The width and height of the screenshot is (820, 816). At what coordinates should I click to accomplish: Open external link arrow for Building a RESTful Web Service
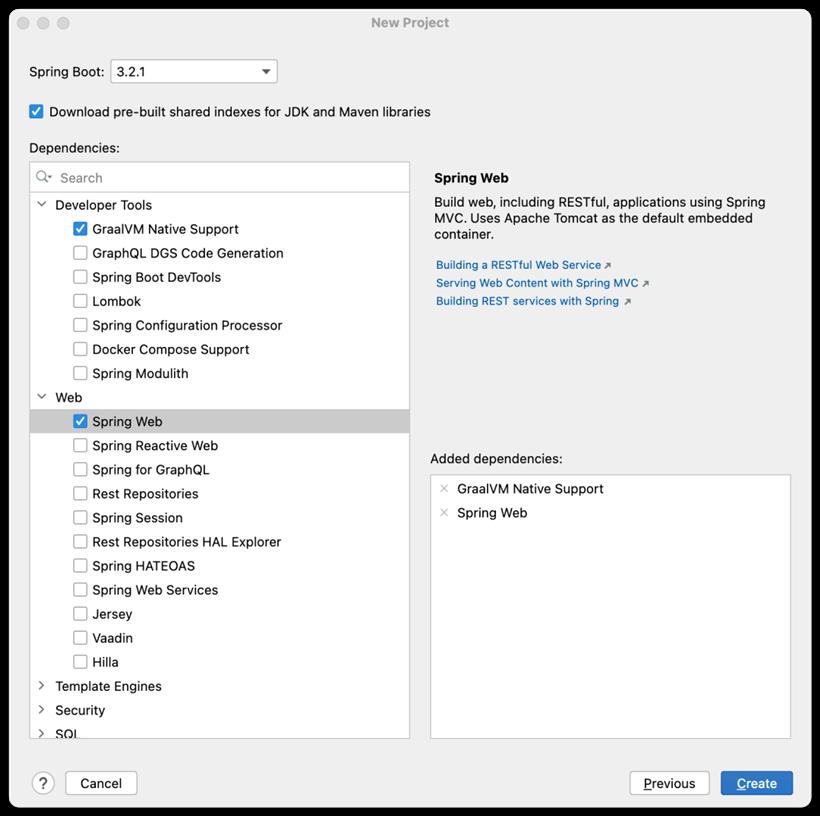(x=608, y=265)
